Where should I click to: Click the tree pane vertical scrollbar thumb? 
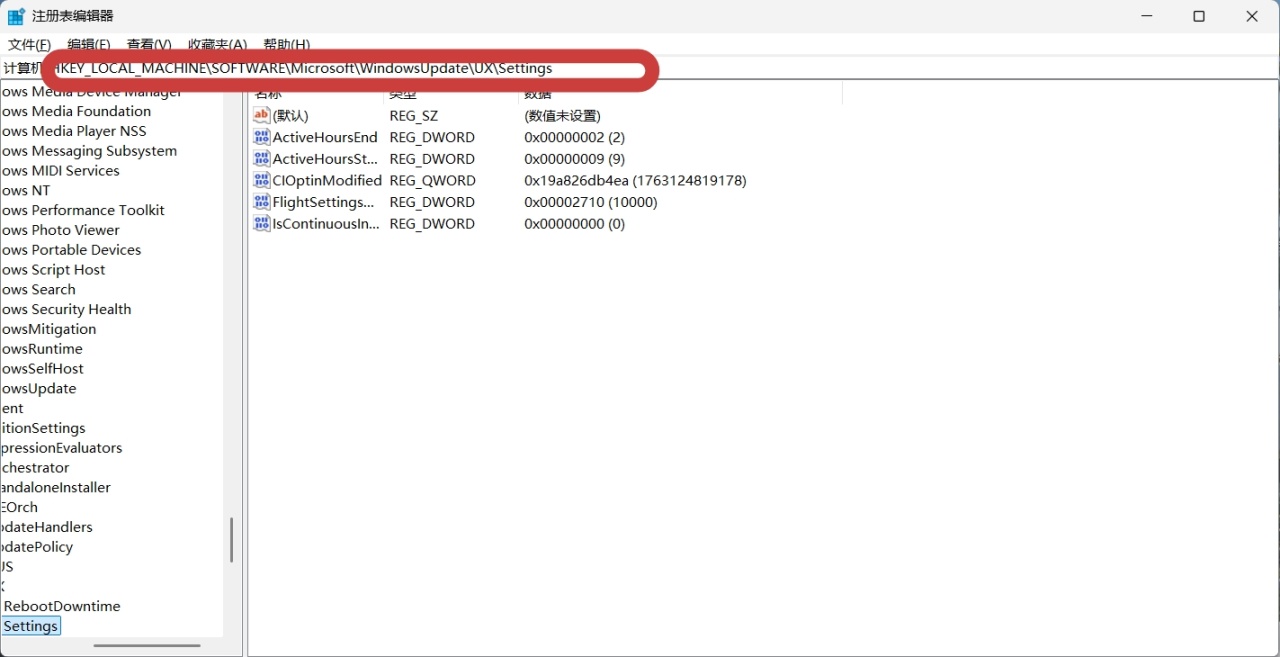tap(232, 540)
